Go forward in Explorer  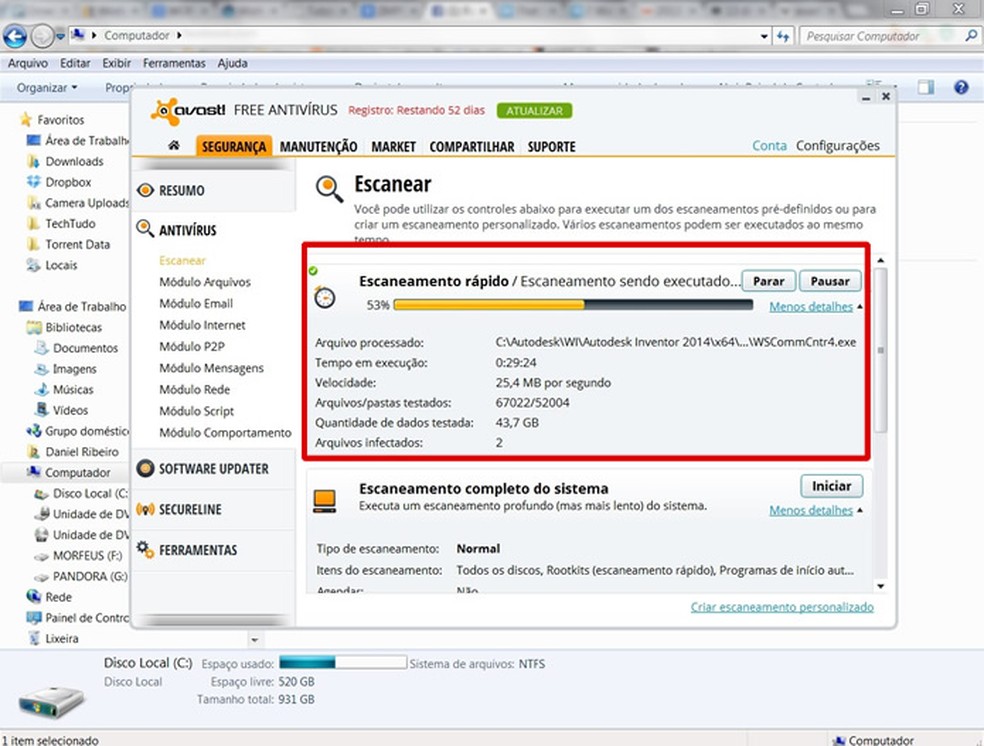tap(42, 36)
